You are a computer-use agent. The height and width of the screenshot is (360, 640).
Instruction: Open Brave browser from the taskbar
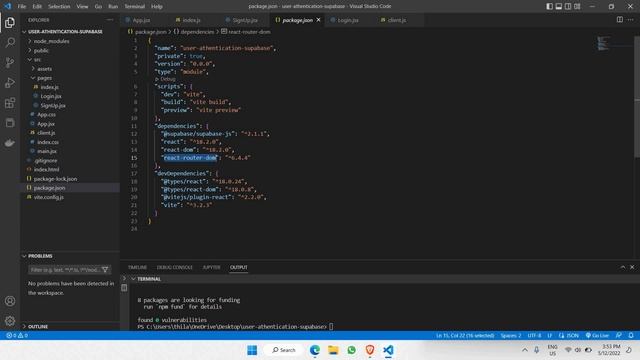(x=370, y=350)
